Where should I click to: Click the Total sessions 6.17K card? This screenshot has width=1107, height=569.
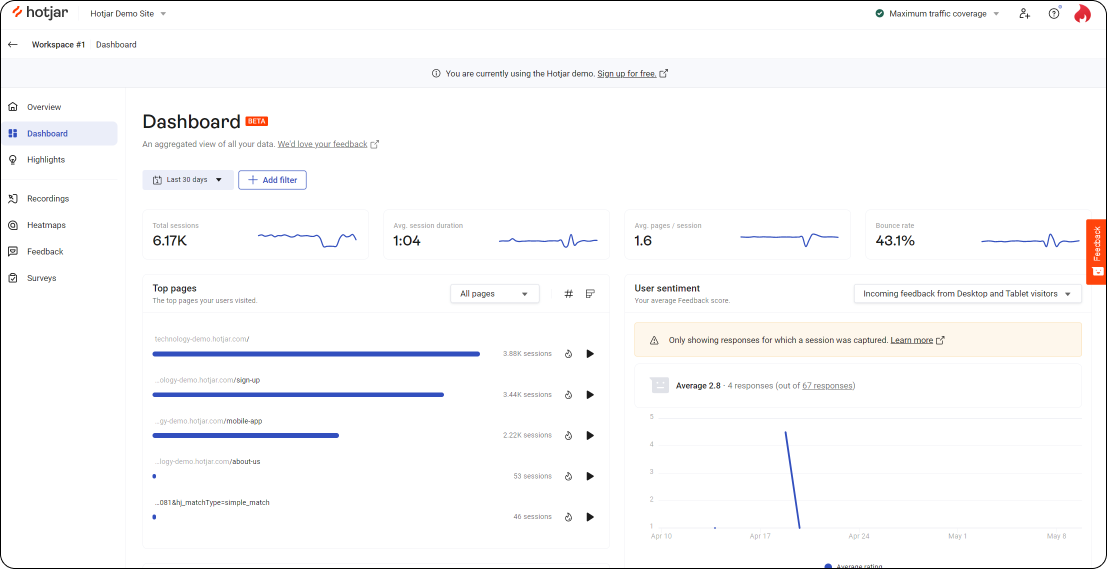tap(256, 234)
